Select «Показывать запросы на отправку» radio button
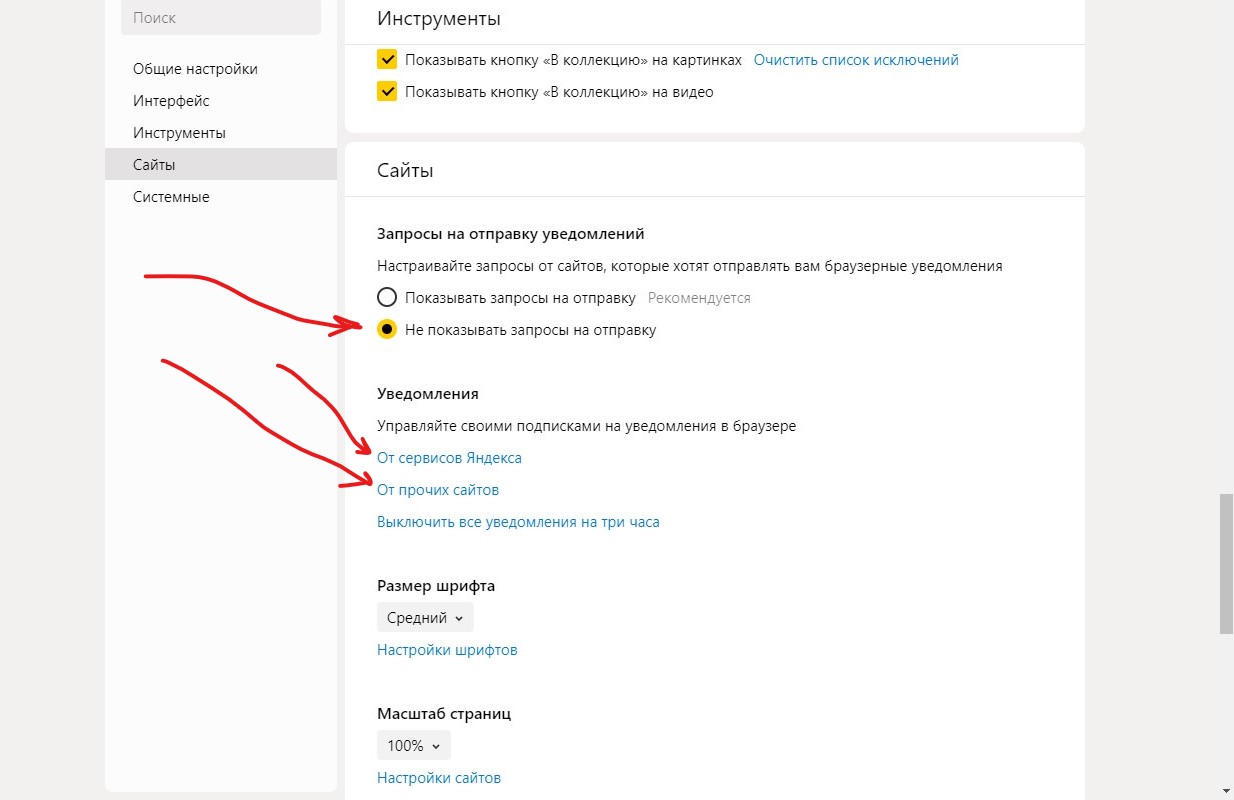The image size is (1234, 800). click(x=387, y=298)
